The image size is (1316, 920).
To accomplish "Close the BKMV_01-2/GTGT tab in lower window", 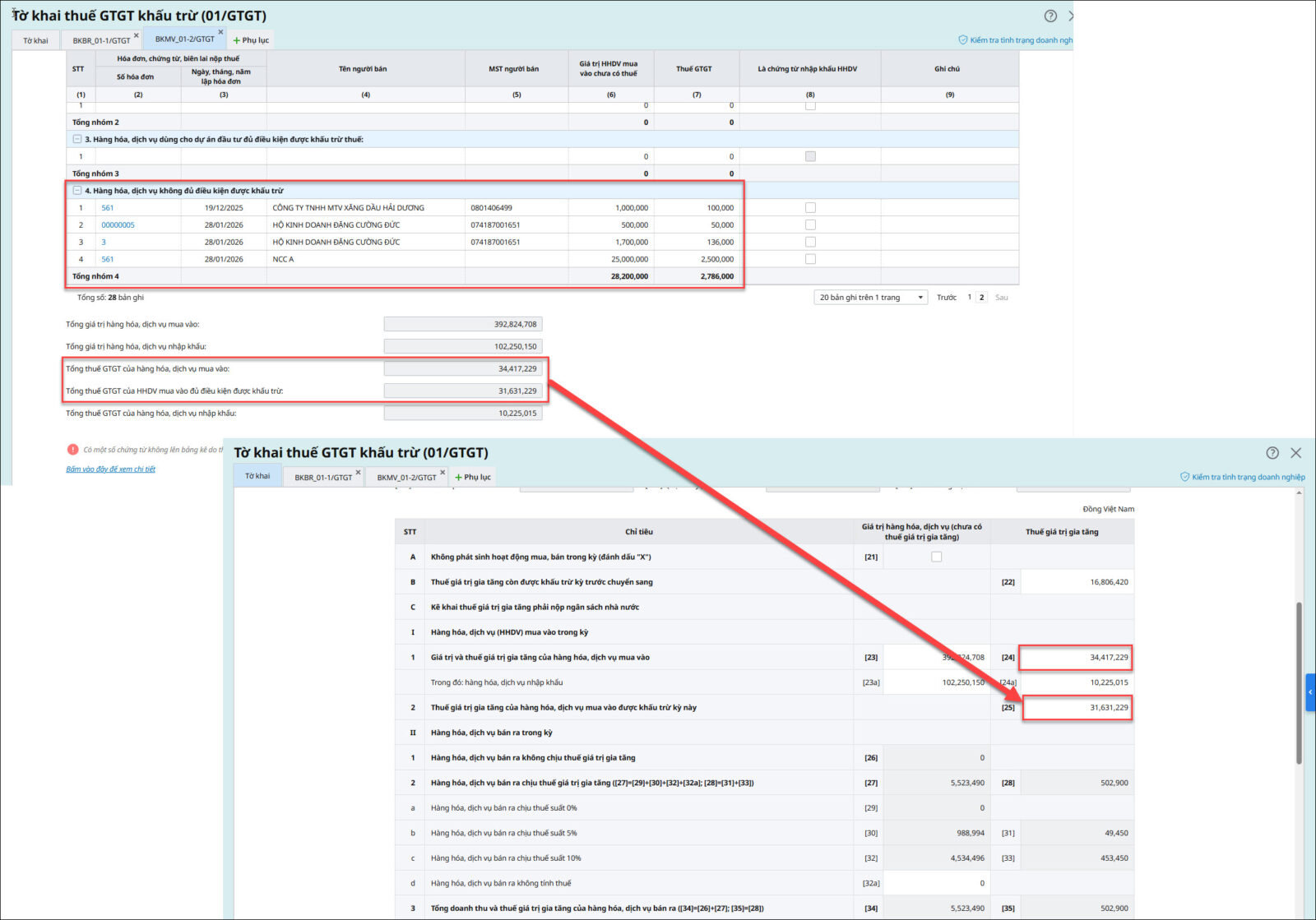I will pyautogui.click(x=443, y=473).
